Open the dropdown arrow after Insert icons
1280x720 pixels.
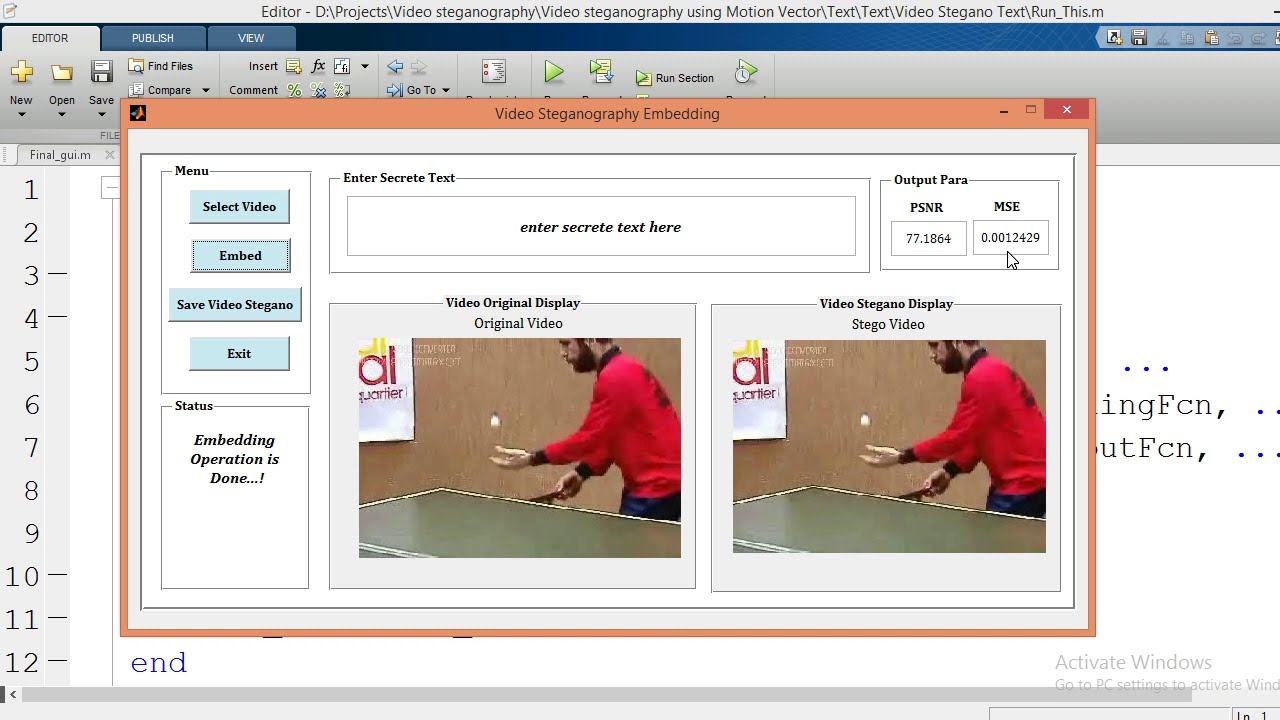(364, 66)
